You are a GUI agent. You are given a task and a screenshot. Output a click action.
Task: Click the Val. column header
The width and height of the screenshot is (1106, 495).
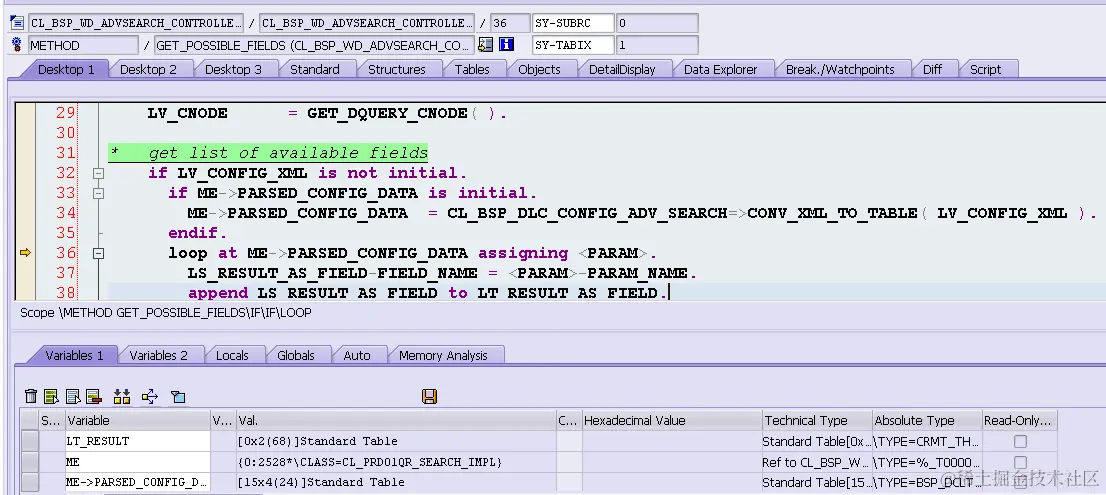point(396,420)
